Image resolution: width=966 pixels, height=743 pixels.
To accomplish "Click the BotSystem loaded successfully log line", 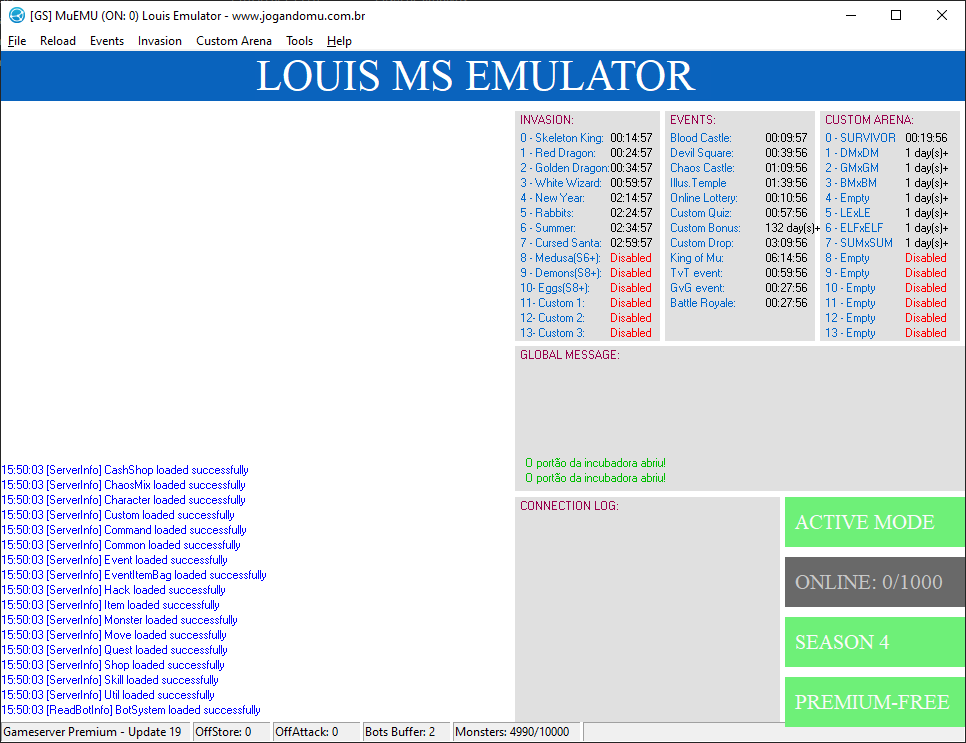I will (x=131, y=710).
